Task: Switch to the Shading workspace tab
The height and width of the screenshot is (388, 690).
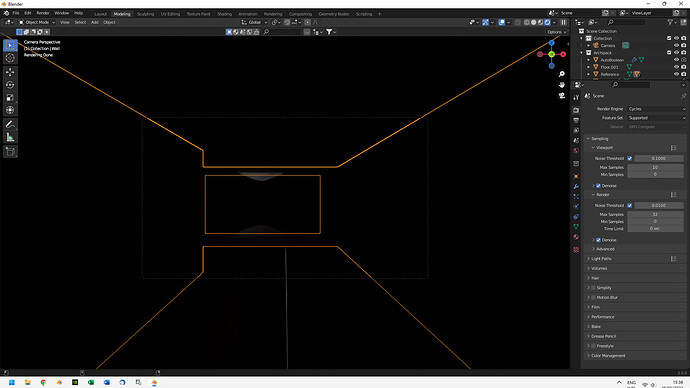Action: pyautogui.click(x=224, y=14)
